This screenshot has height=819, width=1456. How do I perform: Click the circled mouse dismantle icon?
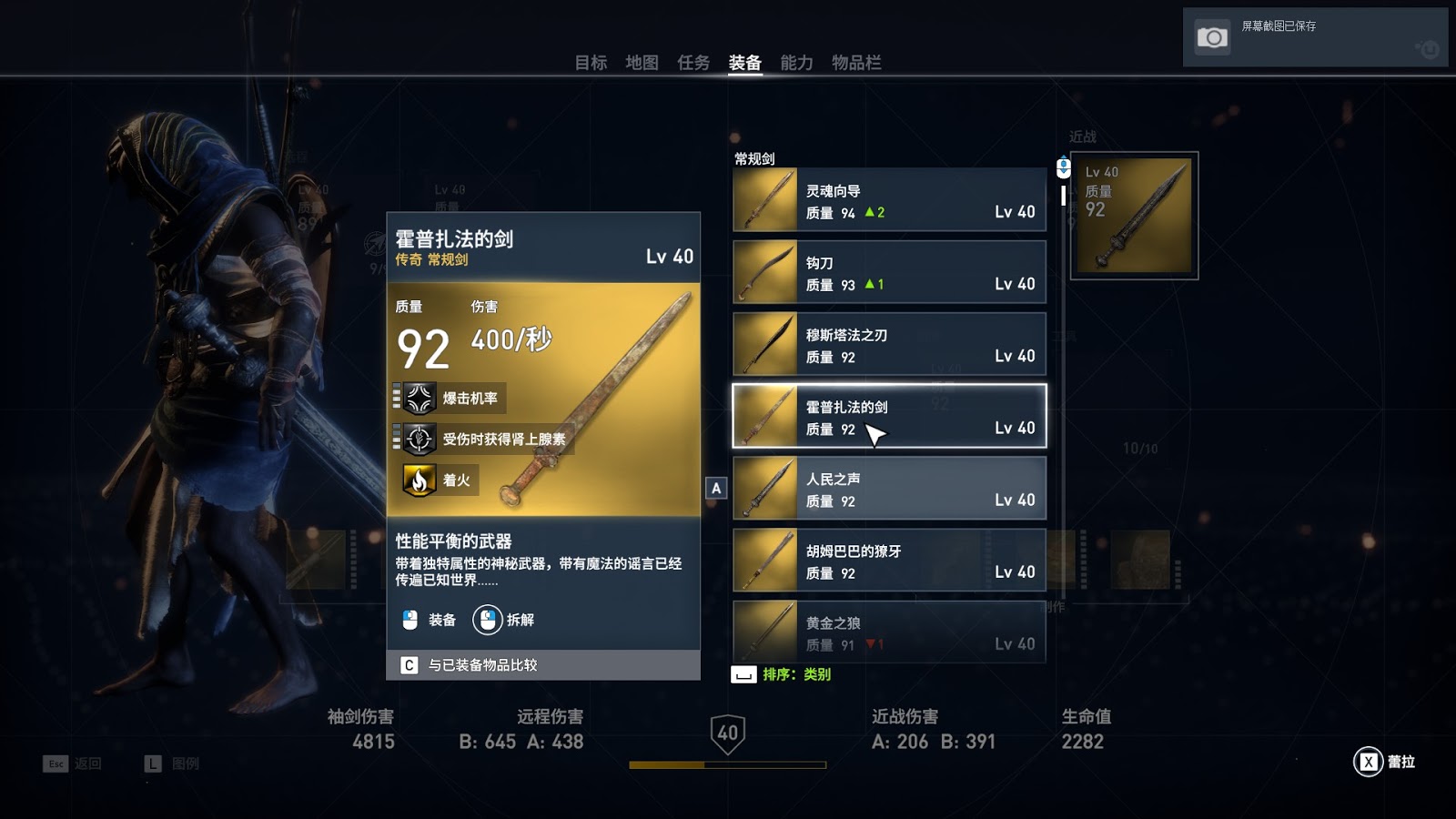(x=488, y=620)
